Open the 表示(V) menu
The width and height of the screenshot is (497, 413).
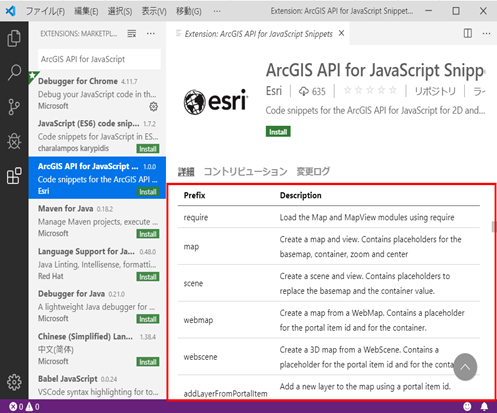[x=154, y=11]
